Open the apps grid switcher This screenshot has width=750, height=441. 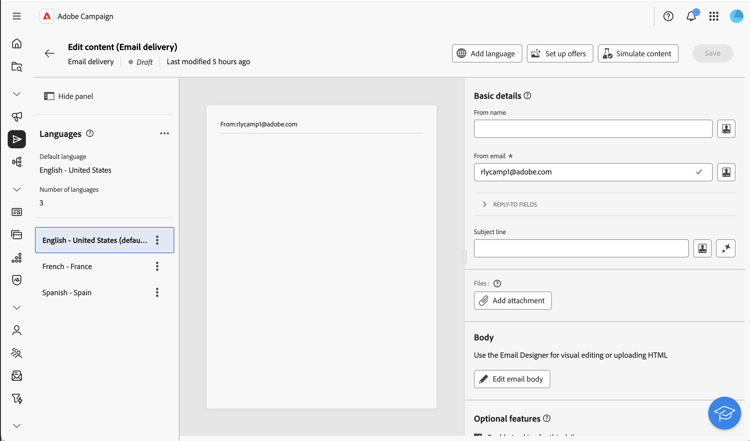pyautogui.click(x=714, y=16)
